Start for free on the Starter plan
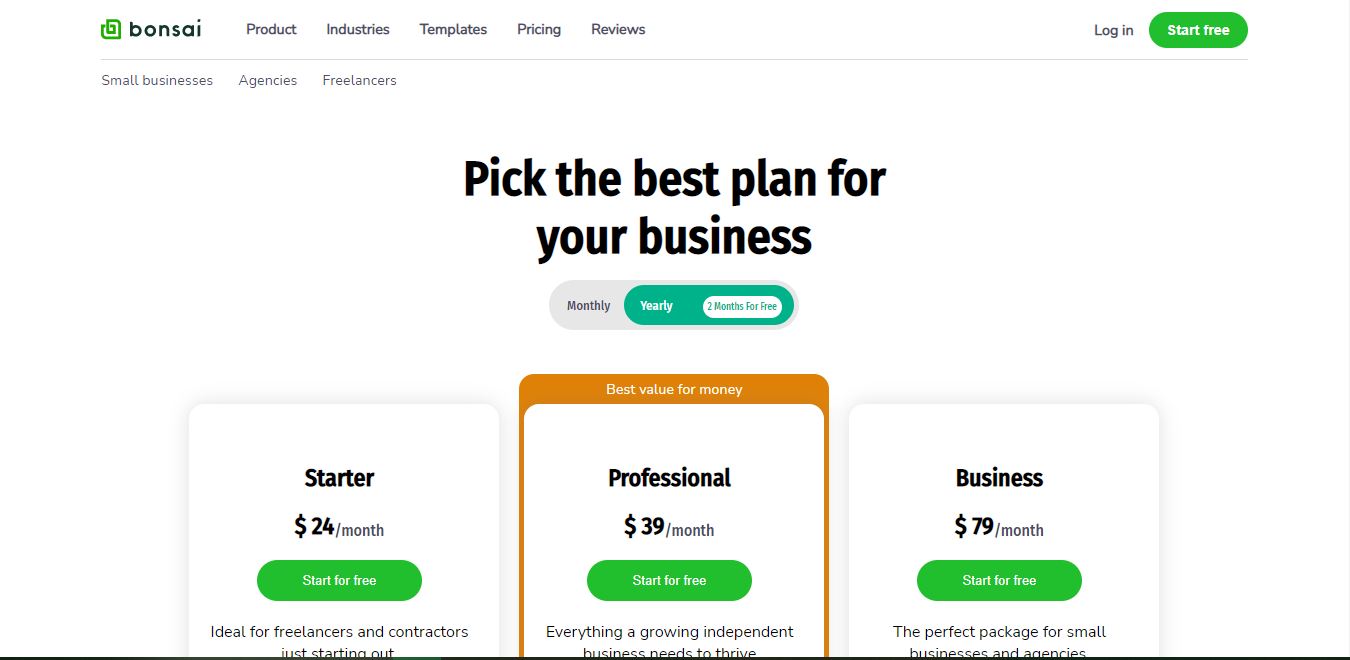 [339, 580]
